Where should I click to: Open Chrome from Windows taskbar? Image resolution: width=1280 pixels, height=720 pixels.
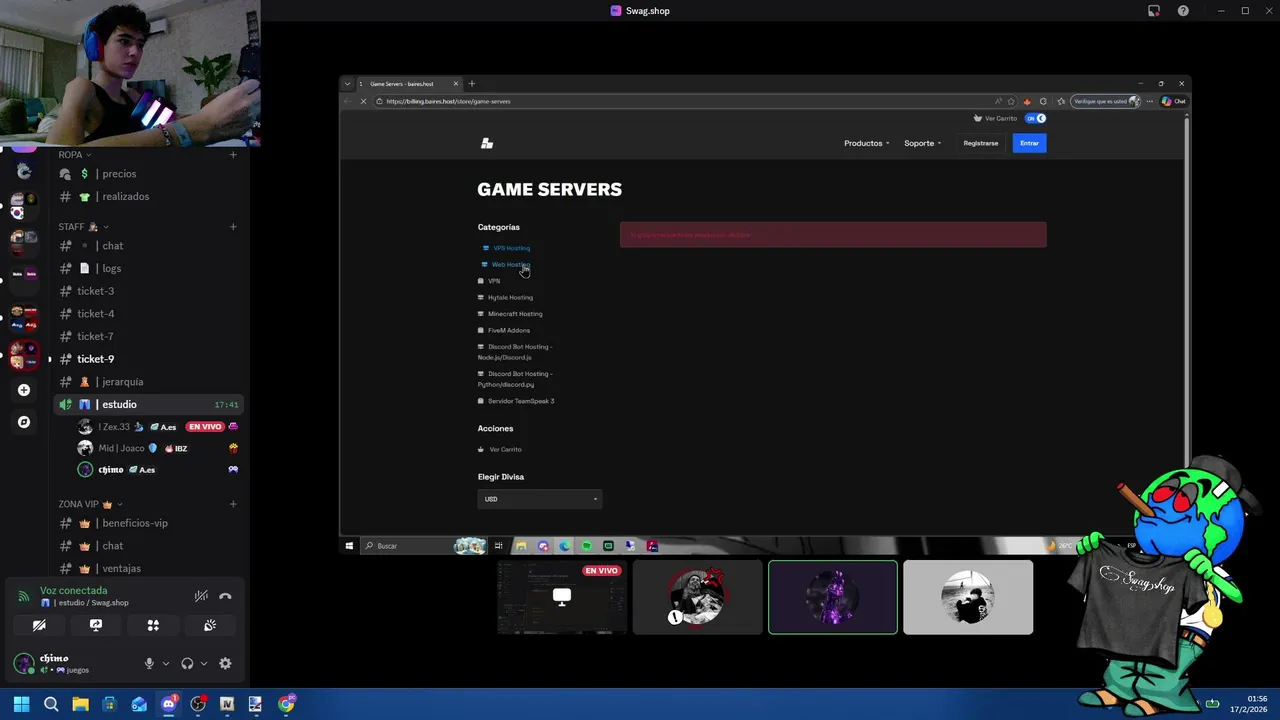[x=286, y=704]
